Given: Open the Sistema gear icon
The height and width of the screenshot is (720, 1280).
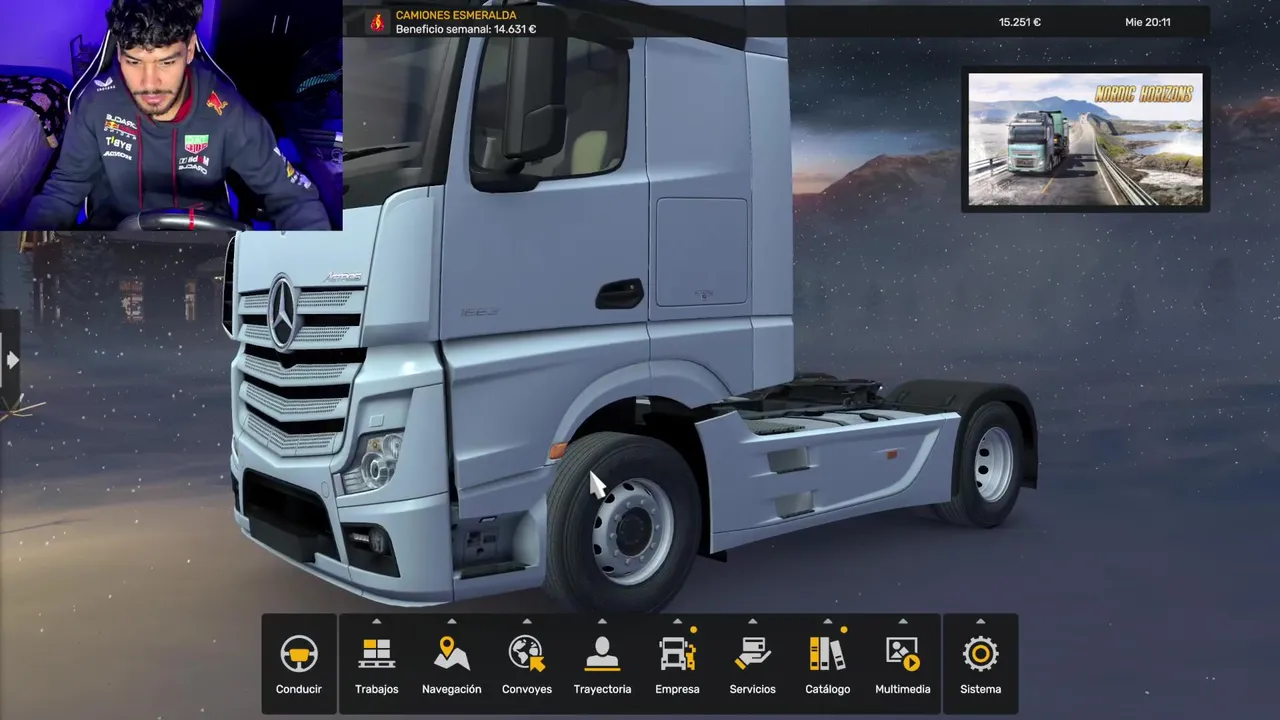Looking at the screenshot, I should click(981, 654).
